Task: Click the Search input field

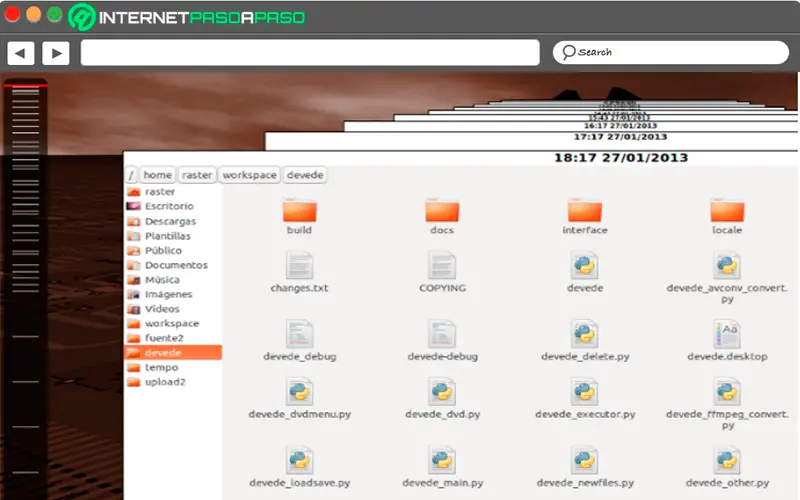Action: click(671, 53)
